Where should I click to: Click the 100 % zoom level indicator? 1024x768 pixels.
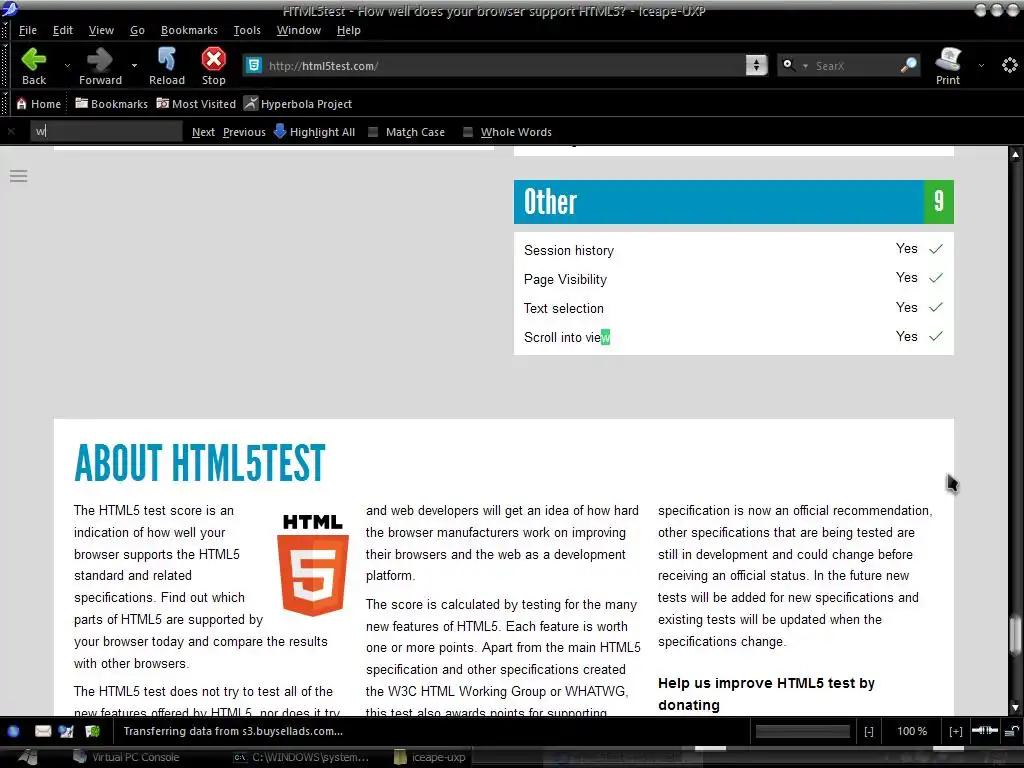[x=912, y=731]
